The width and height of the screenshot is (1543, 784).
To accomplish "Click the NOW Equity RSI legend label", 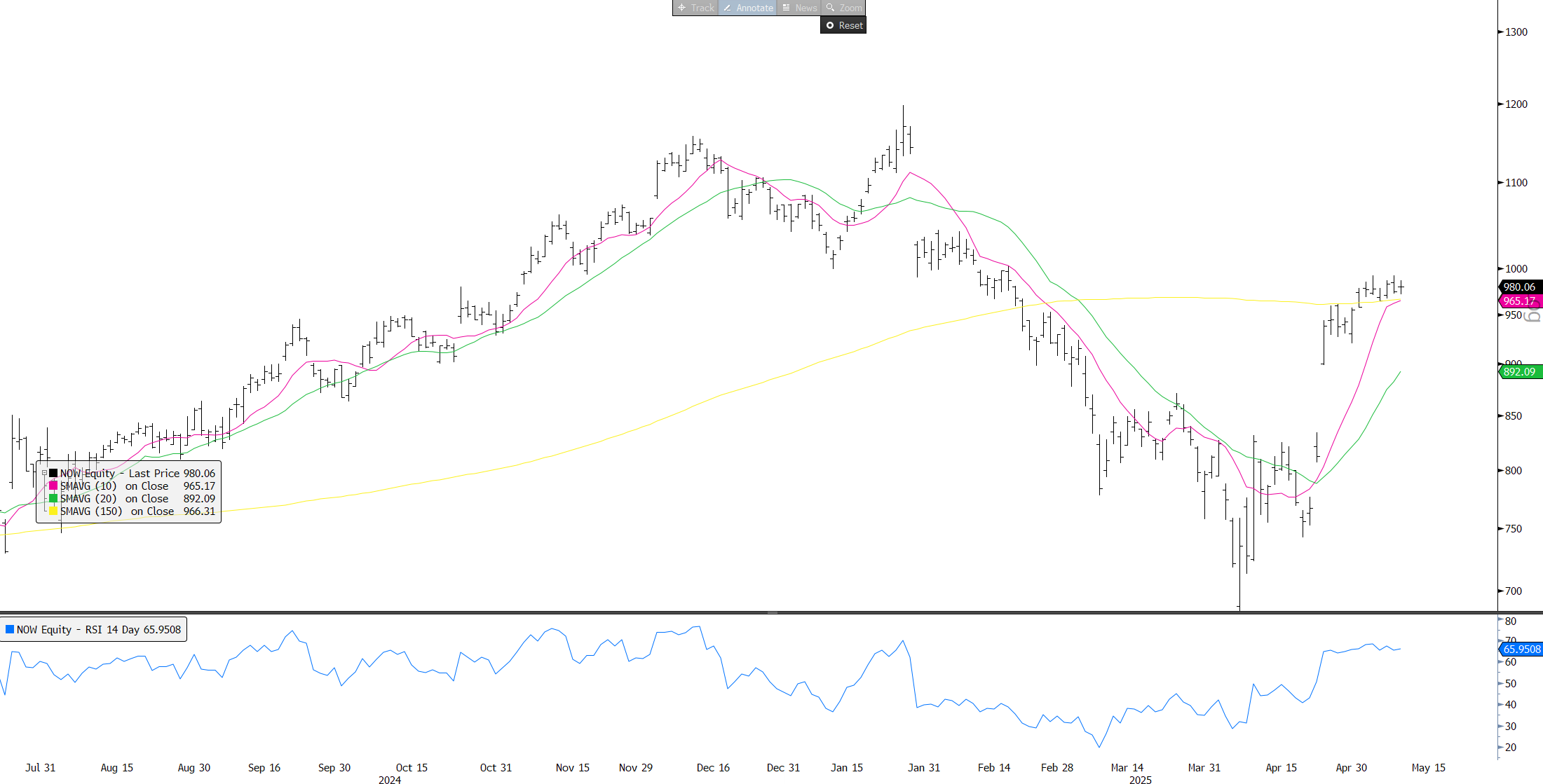I will coord(98,629).
